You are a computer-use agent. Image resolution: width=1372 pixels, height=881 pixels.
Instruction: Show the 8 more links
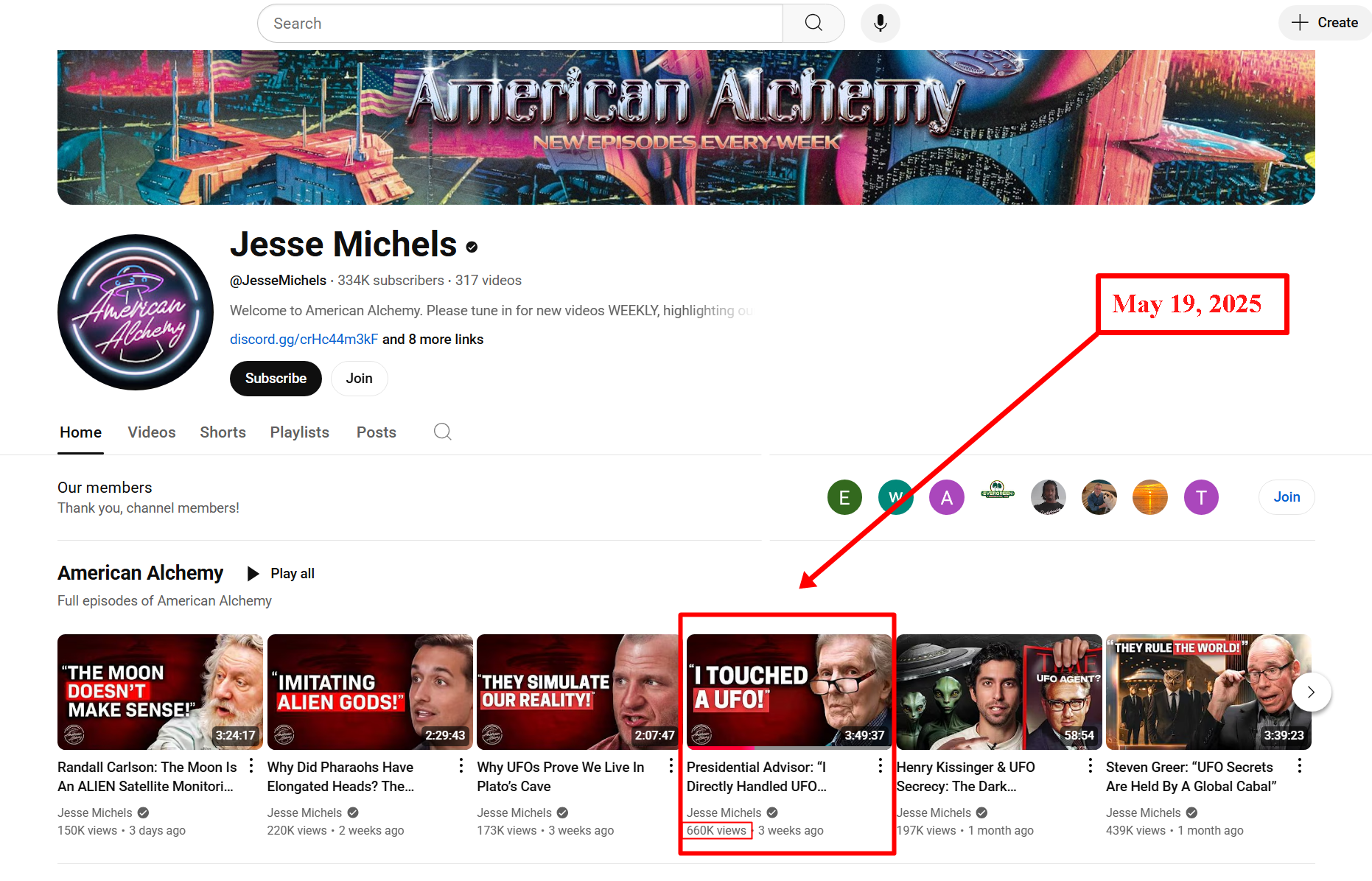coord(433,340)
